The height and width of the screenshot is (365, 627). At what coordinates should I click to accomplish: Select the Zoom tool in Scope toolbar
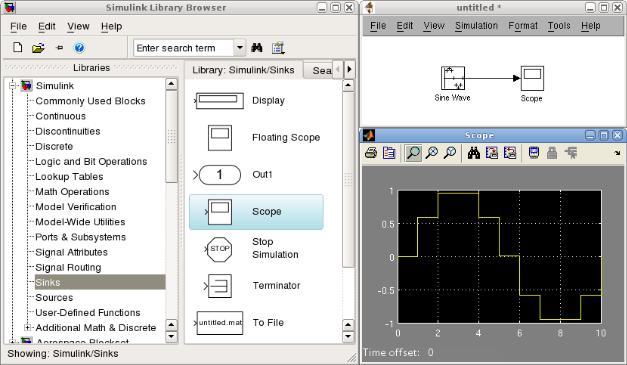pos(413,153)
